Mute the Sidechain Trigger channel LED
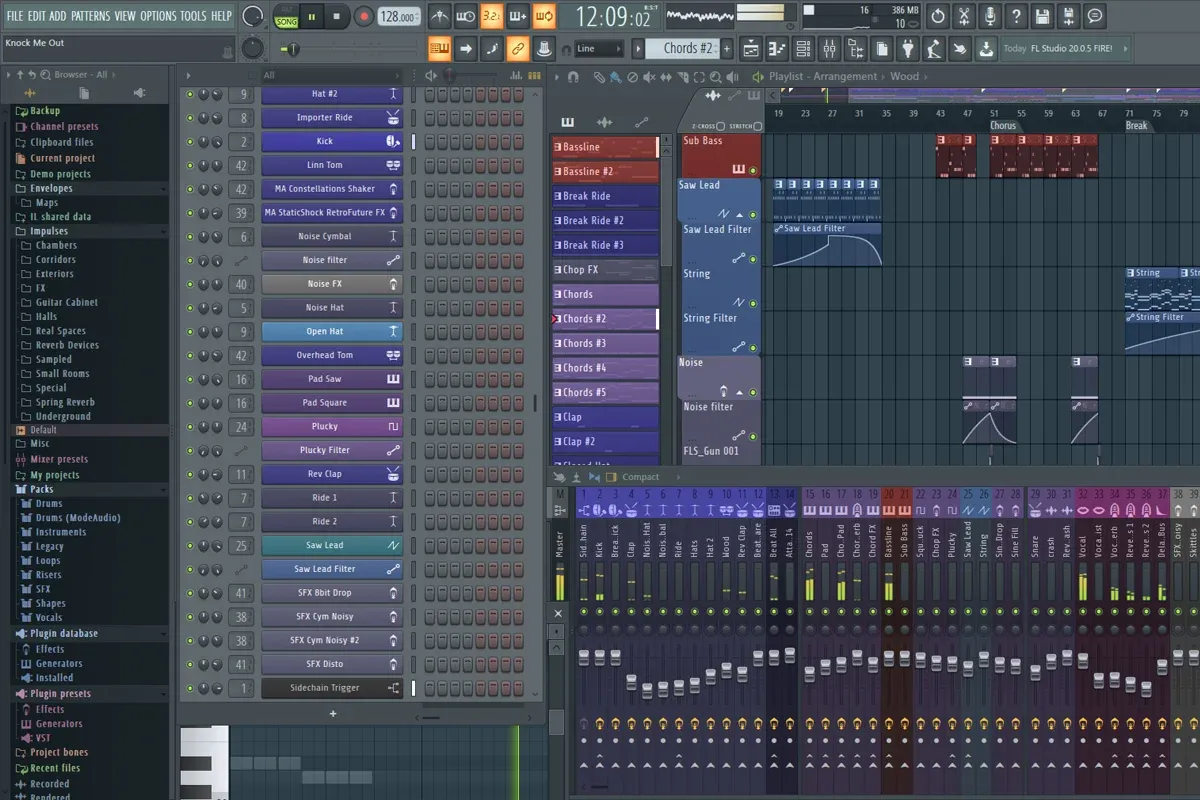 point(190,688)
